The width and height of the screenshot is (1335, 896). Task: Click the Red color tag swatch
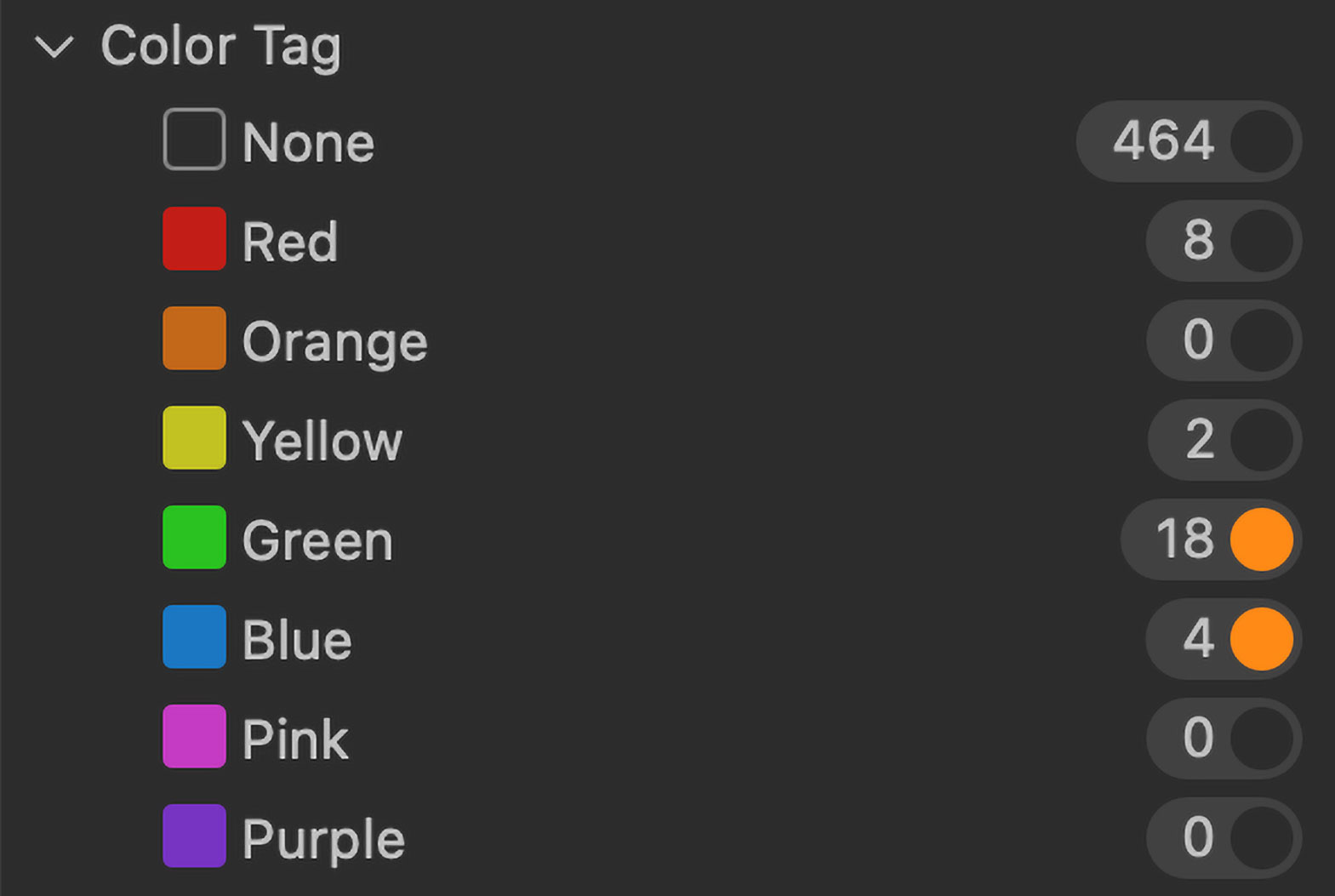pyautogui.click(x=194, y=239)
